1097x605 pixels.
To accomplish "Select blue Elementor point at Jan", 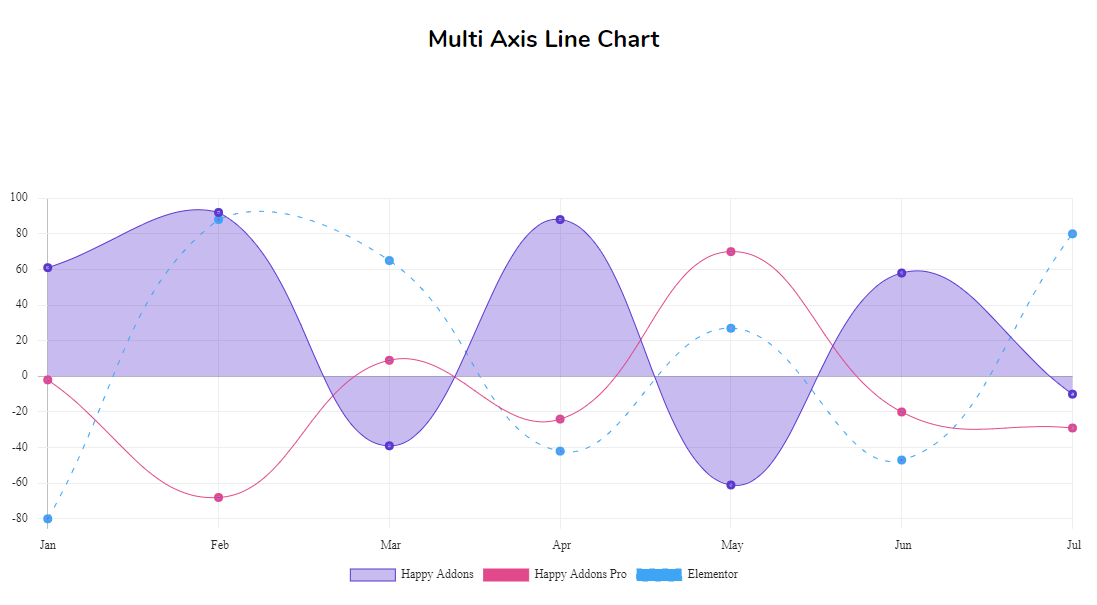I will [48, 519].
